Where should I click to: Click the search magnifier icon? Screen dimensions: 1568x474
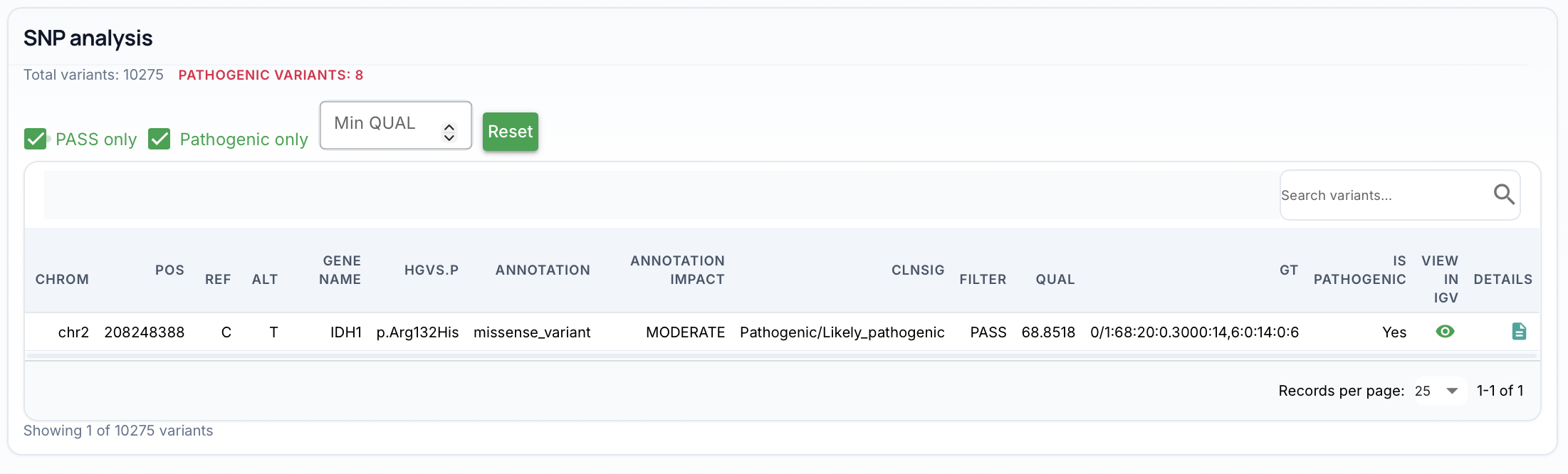pos(1503,194)
